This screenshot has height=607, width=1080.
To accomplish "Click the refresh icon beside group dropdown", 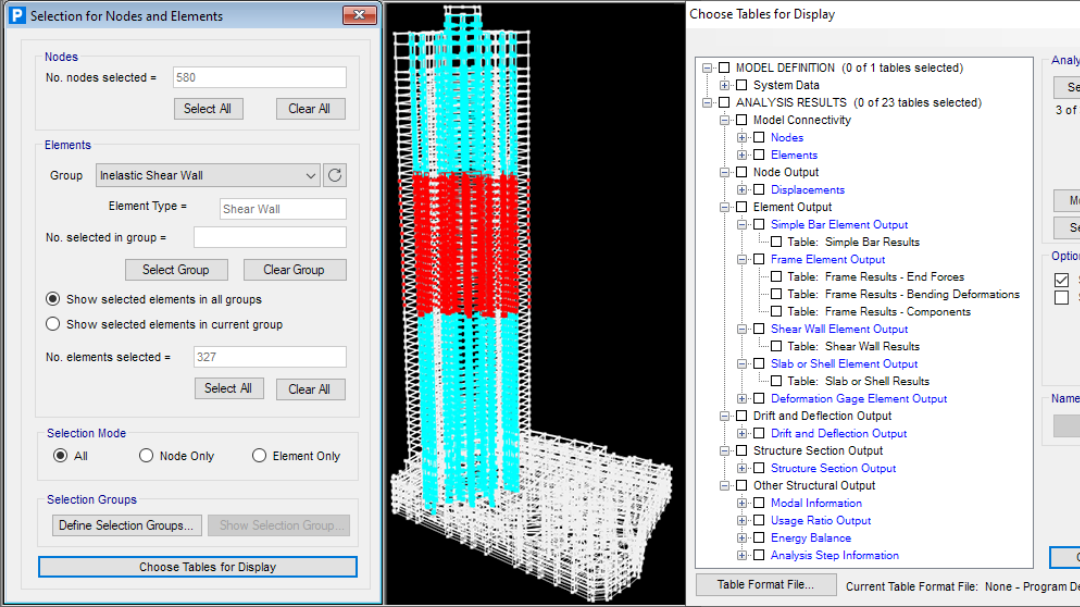I will click(335, 176).
